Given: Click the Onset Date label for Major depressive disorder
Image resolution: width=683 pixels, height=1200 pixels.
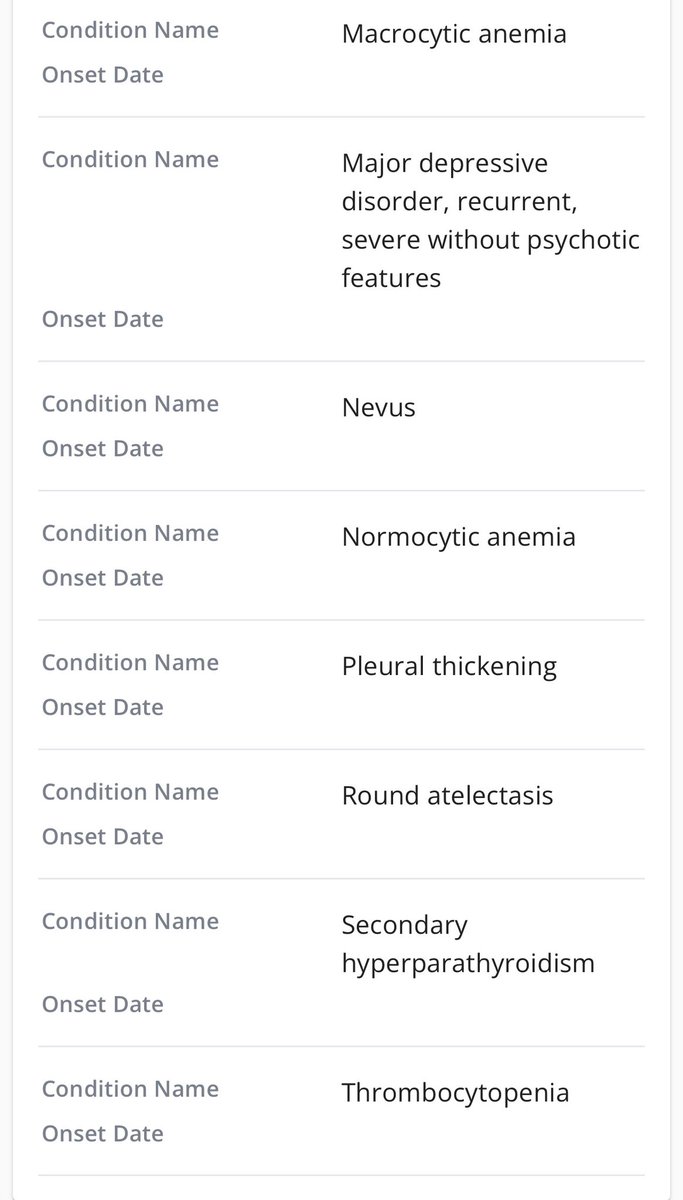Looking at the screenshot, I should click(102, 319).
